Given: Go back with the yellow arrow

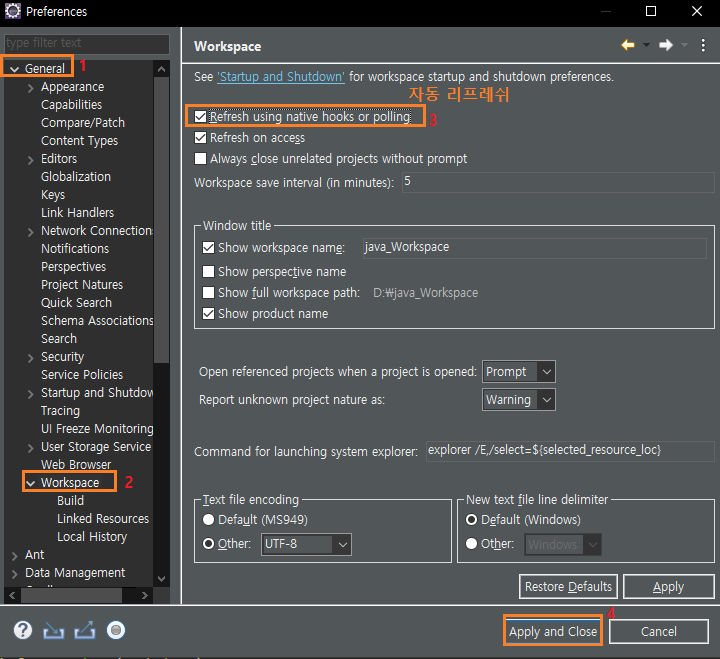Looking at the screenshot, I should click(628, 45).
